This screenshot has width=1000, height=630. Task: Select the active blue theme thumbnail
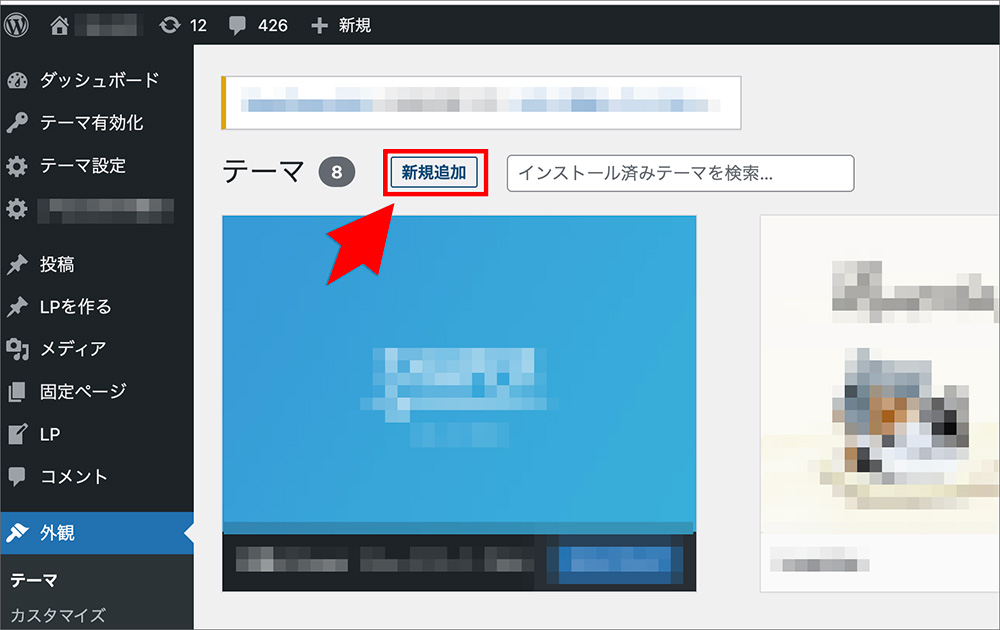(x=459, y=374)
